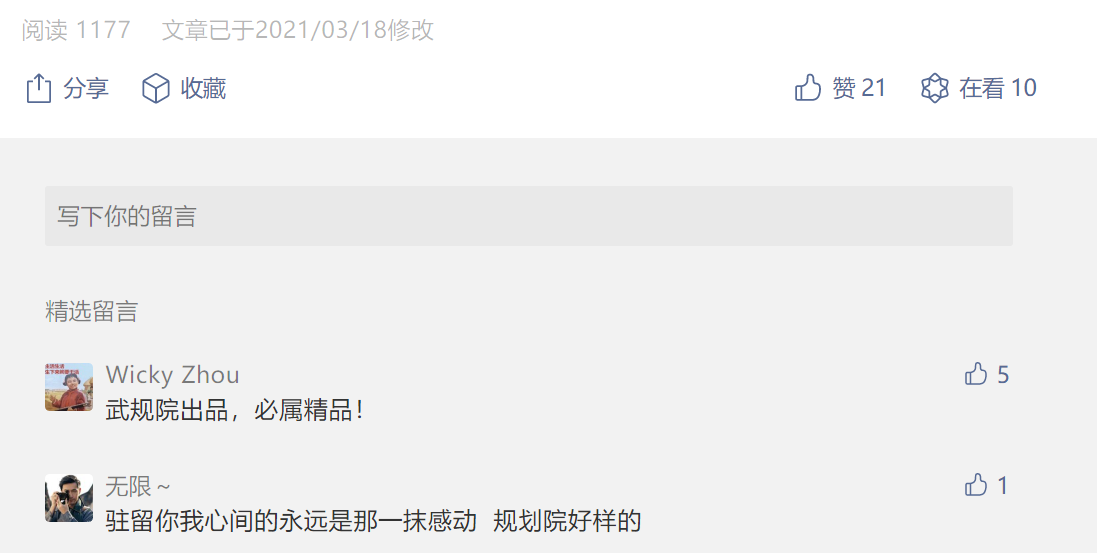Toggle the 在看 10 label
The image size is (1097, 553).
pos(998,88)
